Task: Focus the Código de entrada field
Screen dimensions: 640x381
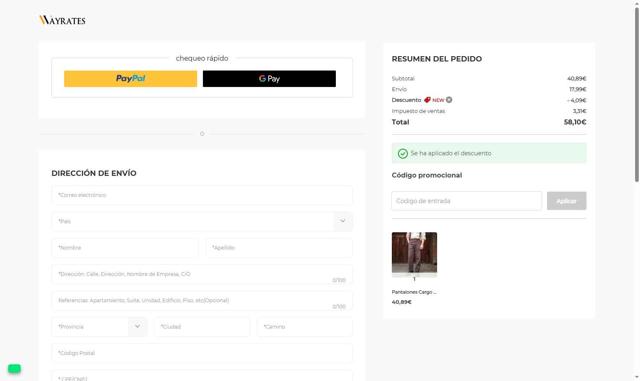Action: pos(467,201)
